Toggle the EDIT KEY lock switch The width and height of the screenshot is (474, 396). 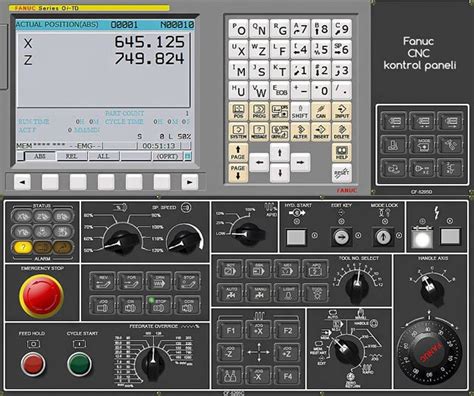click(341, 237)
